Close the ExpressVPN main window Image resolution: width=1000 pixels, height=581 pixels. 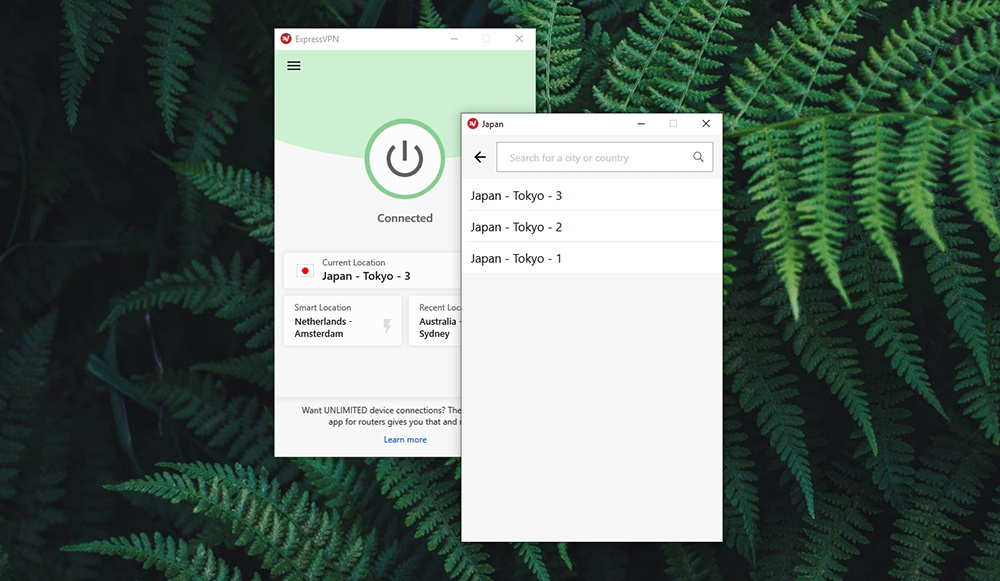pyautogui.click(x=519, y=39)
